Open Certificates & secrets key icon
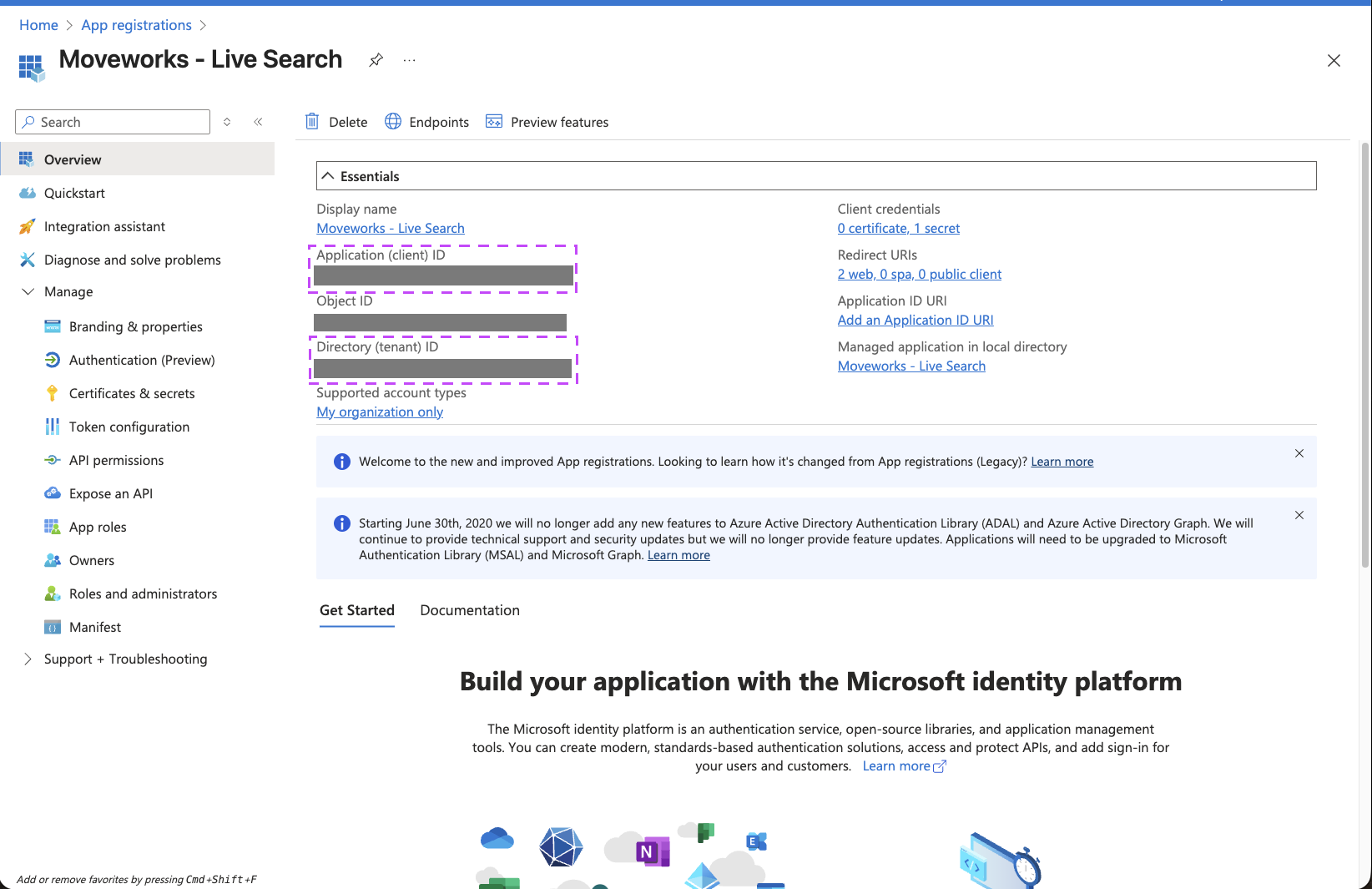The width and height of the screenshot is (1372, 889). pyautogui.click(x=53, y=393)
